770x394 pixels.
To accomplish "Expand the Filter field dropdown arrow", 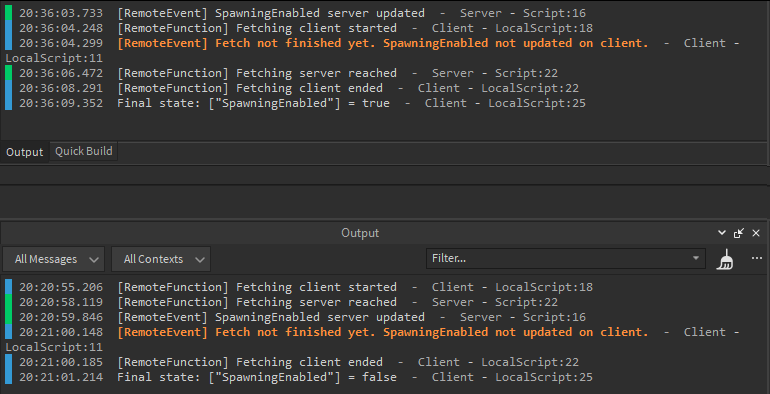I will [x=695, y=258].
